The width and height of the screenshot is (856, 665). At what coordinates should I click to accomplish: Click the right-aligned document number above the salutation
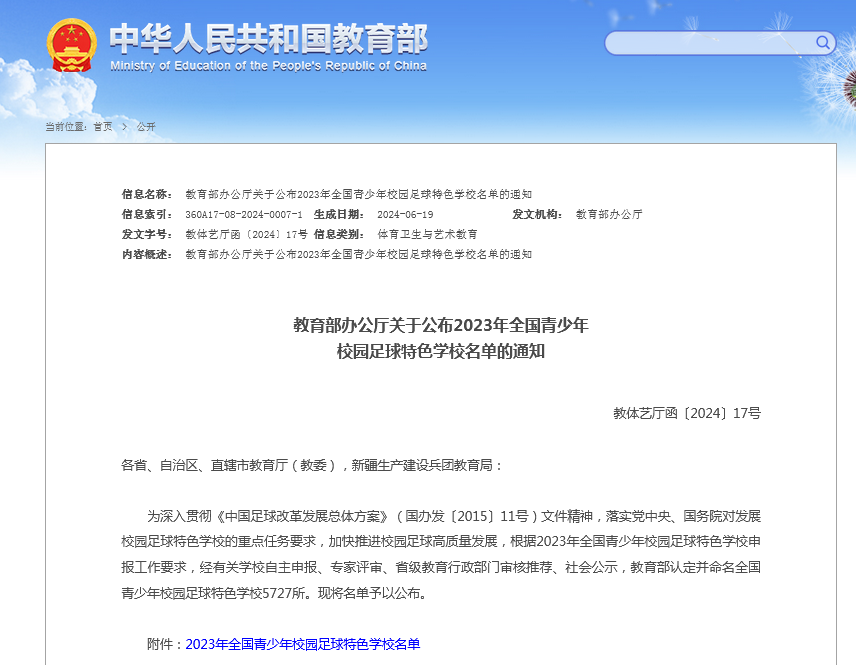coord(687,413)
